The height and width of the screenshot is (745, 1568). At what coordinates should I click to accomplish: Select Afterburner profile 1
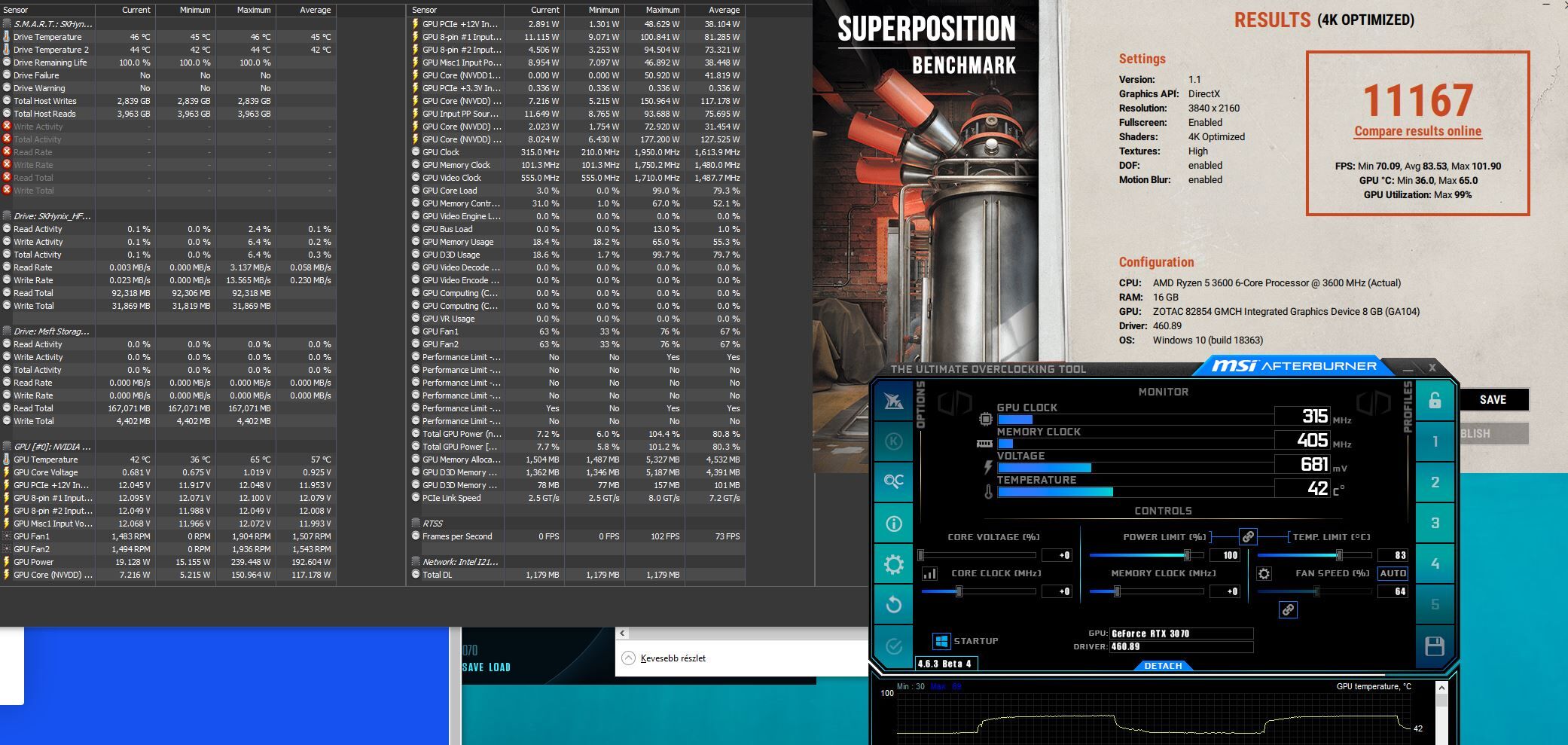[1435, 441]
